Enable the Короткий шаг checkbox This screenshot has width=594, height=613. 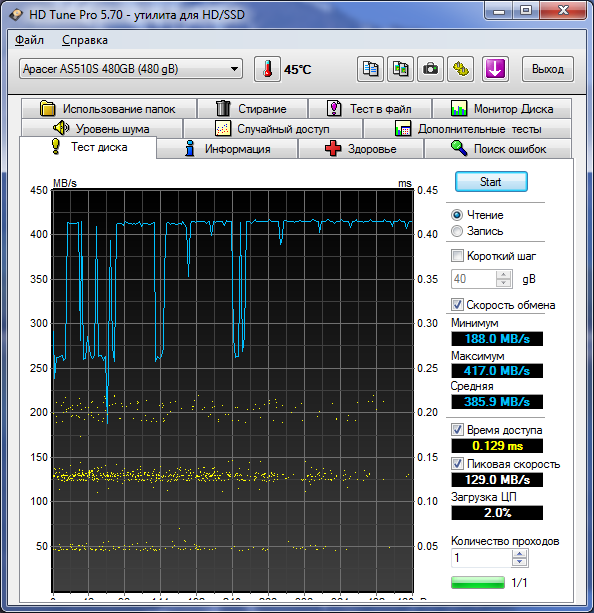point(457,256)
